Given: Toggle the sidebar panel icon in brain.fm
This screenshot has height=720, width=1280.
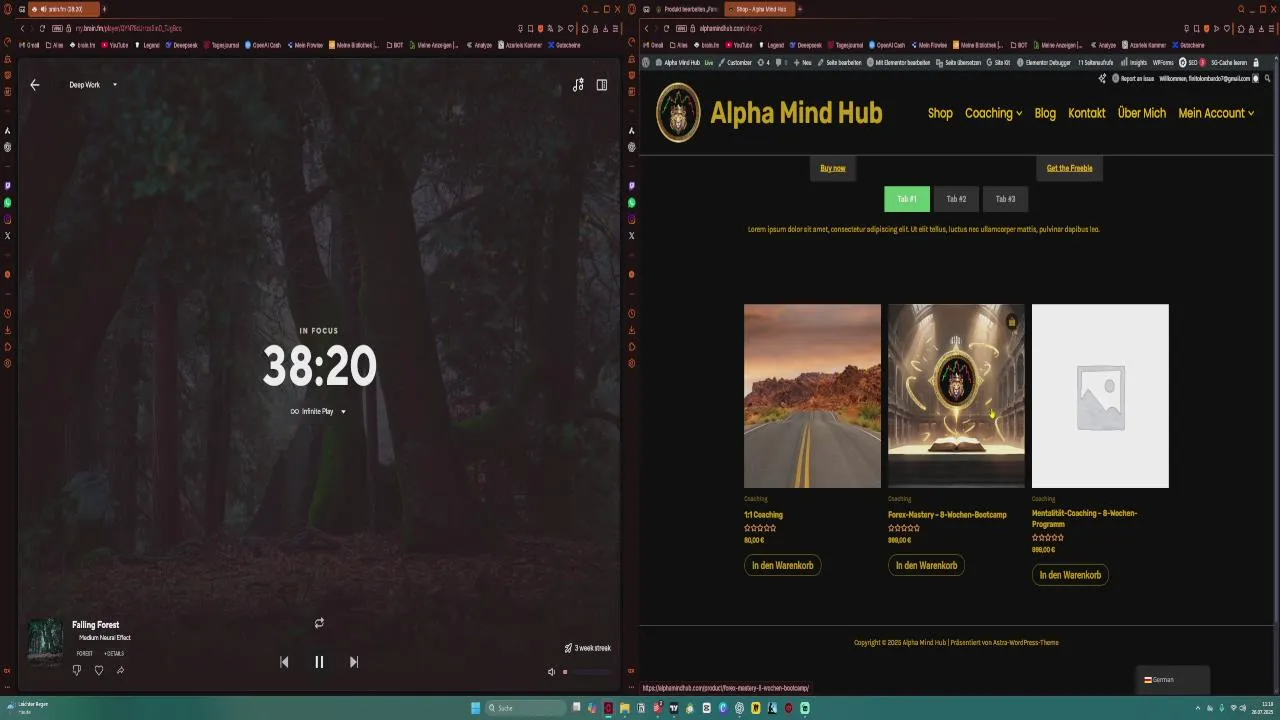Looking at the screenshot, I should point(602,85).
